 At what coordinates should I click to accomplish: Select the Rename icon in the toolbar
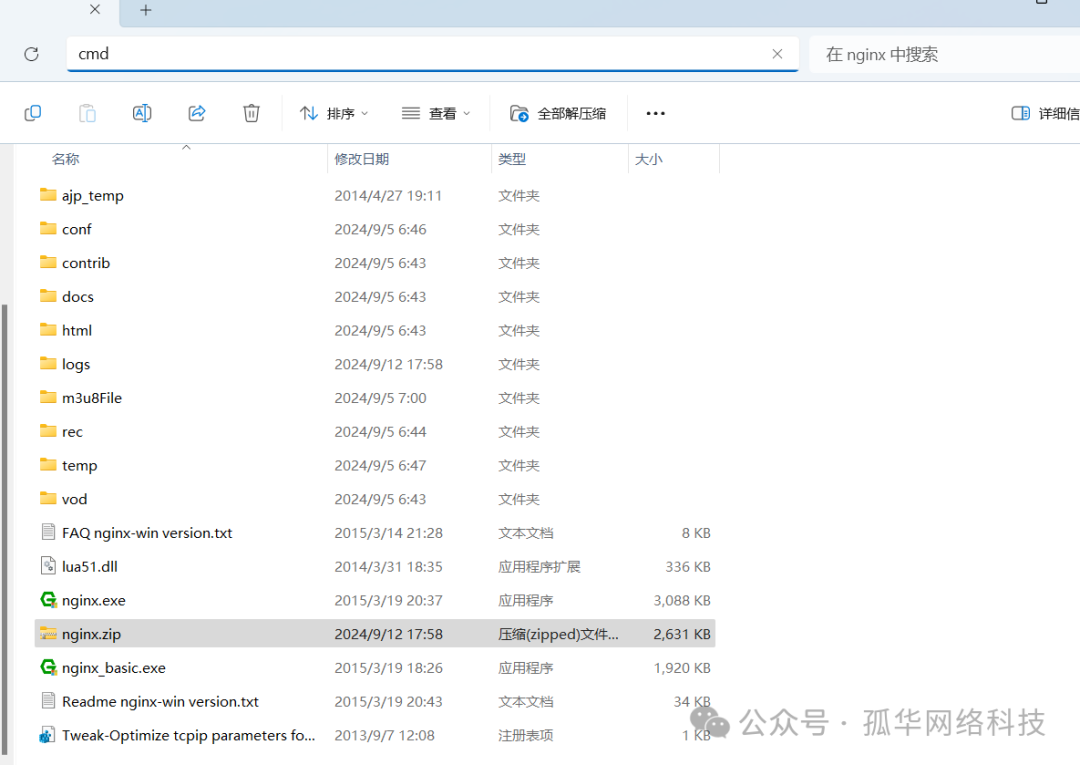pyautogui.click(x=141, y=113)
